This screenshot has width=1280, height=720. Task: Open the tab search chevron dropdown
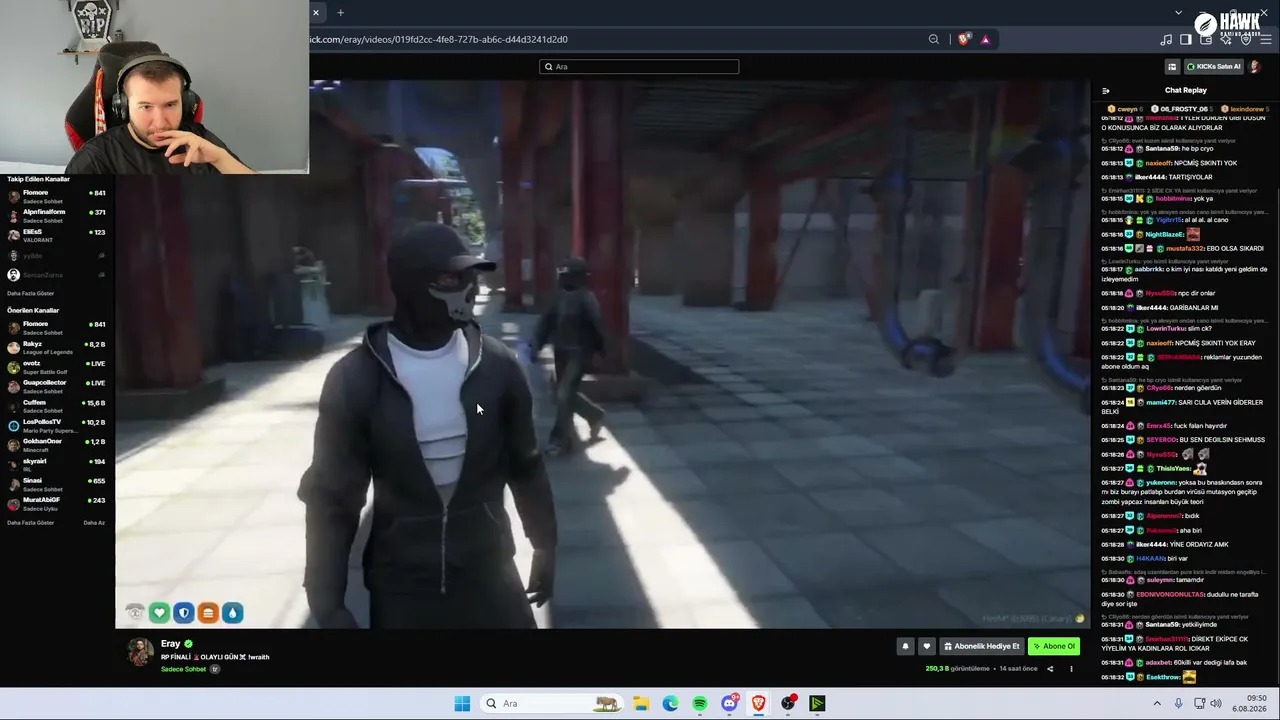[1178, 12]
